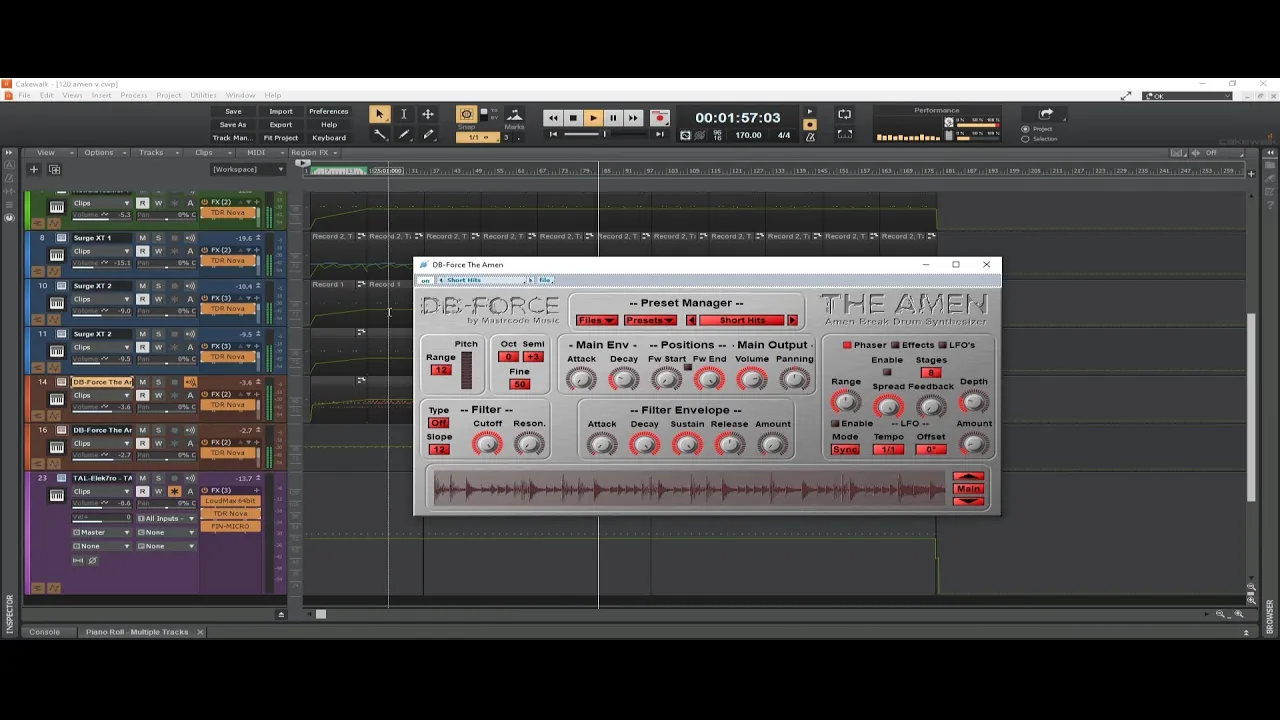Click input echo icon on track 14

(190, 382)
